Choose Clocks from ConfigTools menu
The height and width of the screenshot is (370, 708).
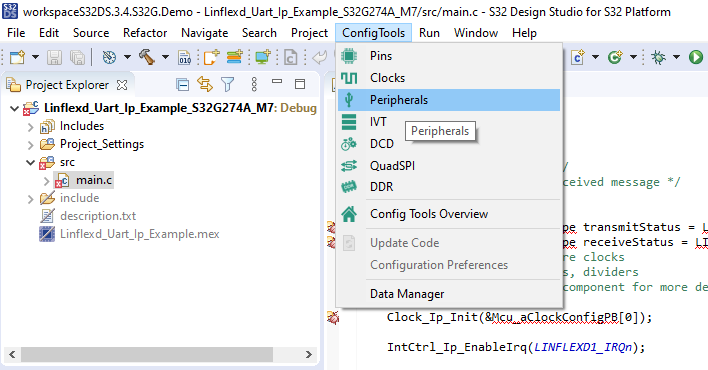pos(449,78)
